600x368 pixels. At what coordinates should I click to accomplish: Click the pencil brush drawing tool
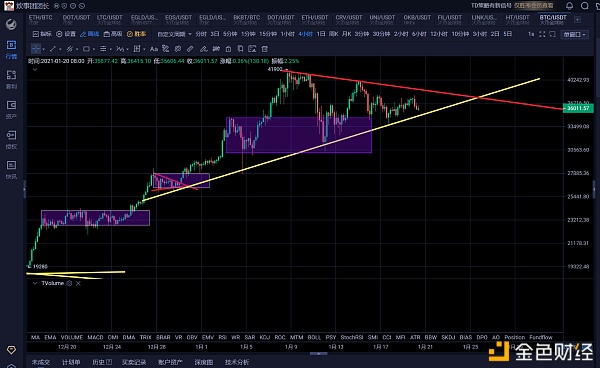tap(204, 49)
